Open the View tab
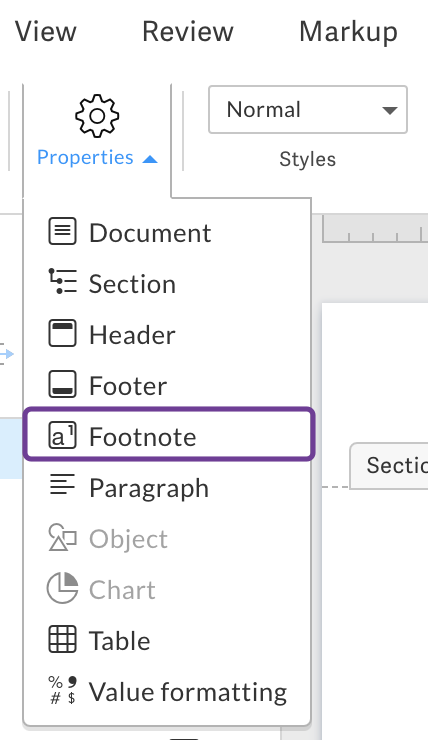 coord(45,32)
